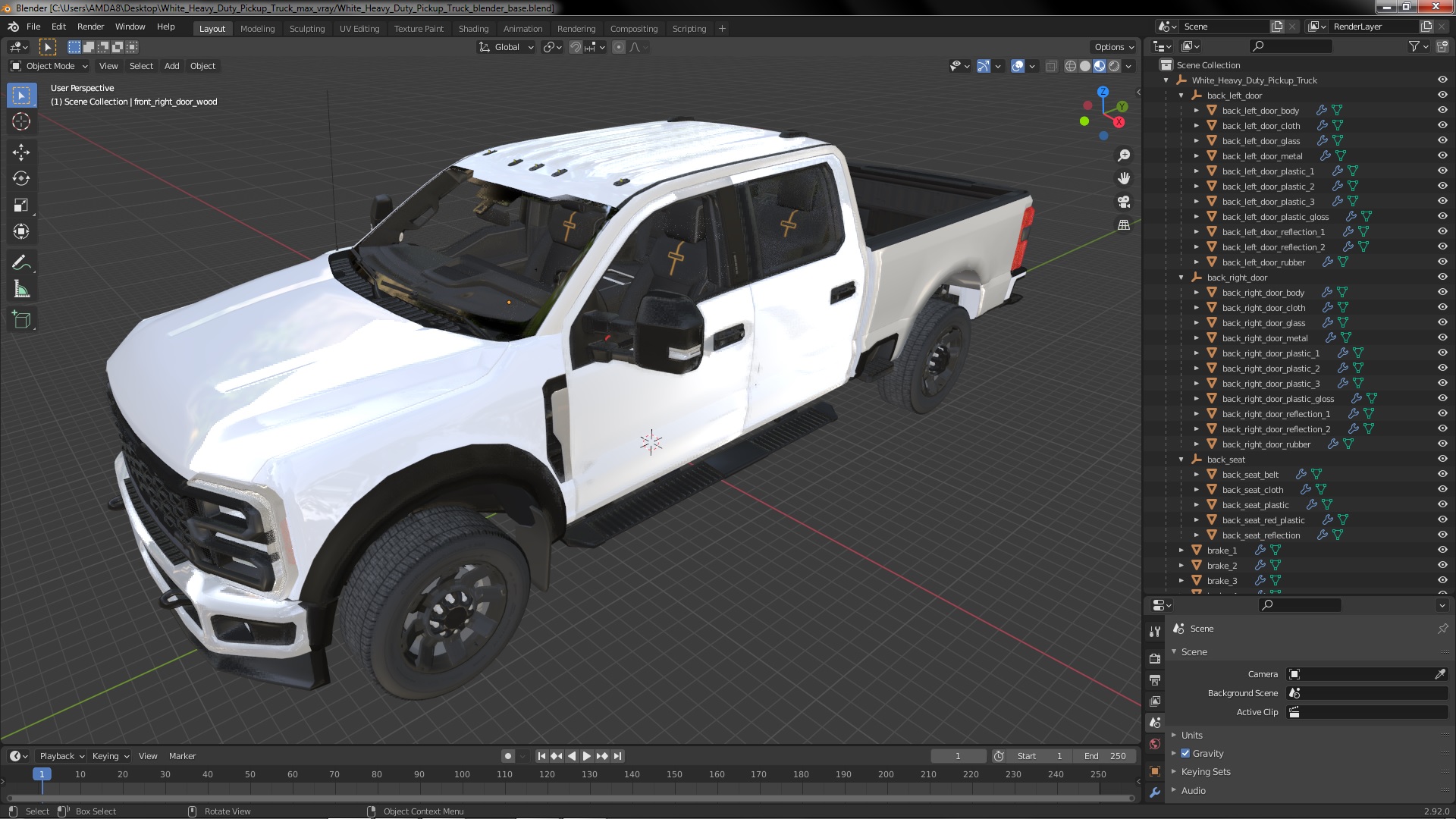Expand the brake_2 tree item
The height and width of the screenshot is (819, 1456).
point(1181,566)
